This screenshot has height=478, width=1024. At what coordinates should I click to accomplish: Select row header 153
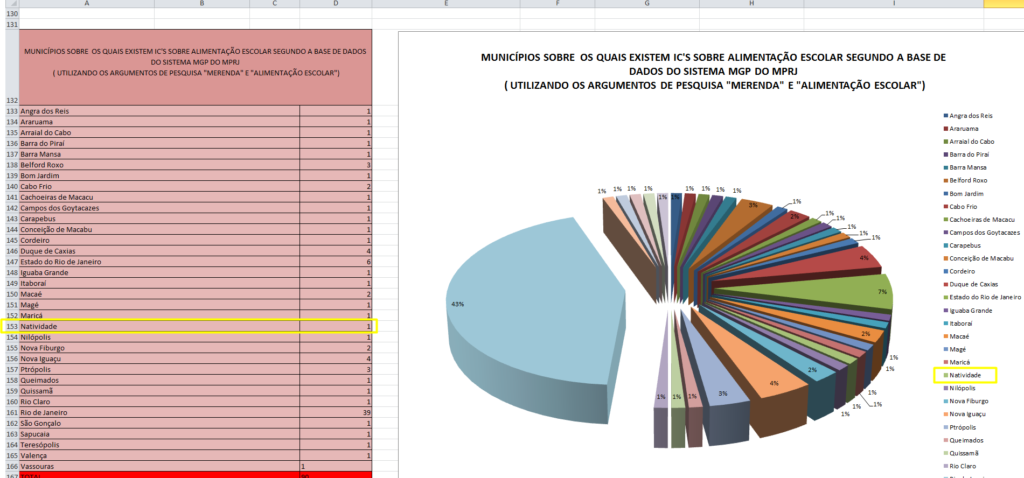click(x=9, y=327)
